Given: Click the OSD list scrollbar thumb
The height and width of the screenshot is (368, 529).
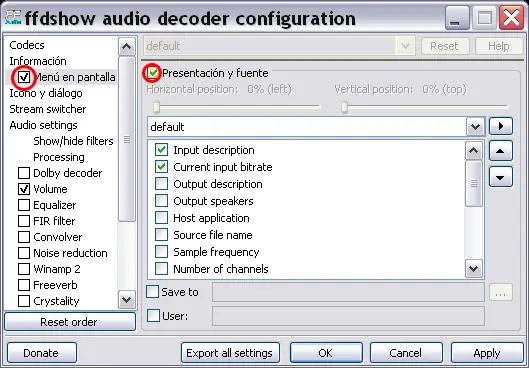Looking at the screenshot, I should coord(474,183).
